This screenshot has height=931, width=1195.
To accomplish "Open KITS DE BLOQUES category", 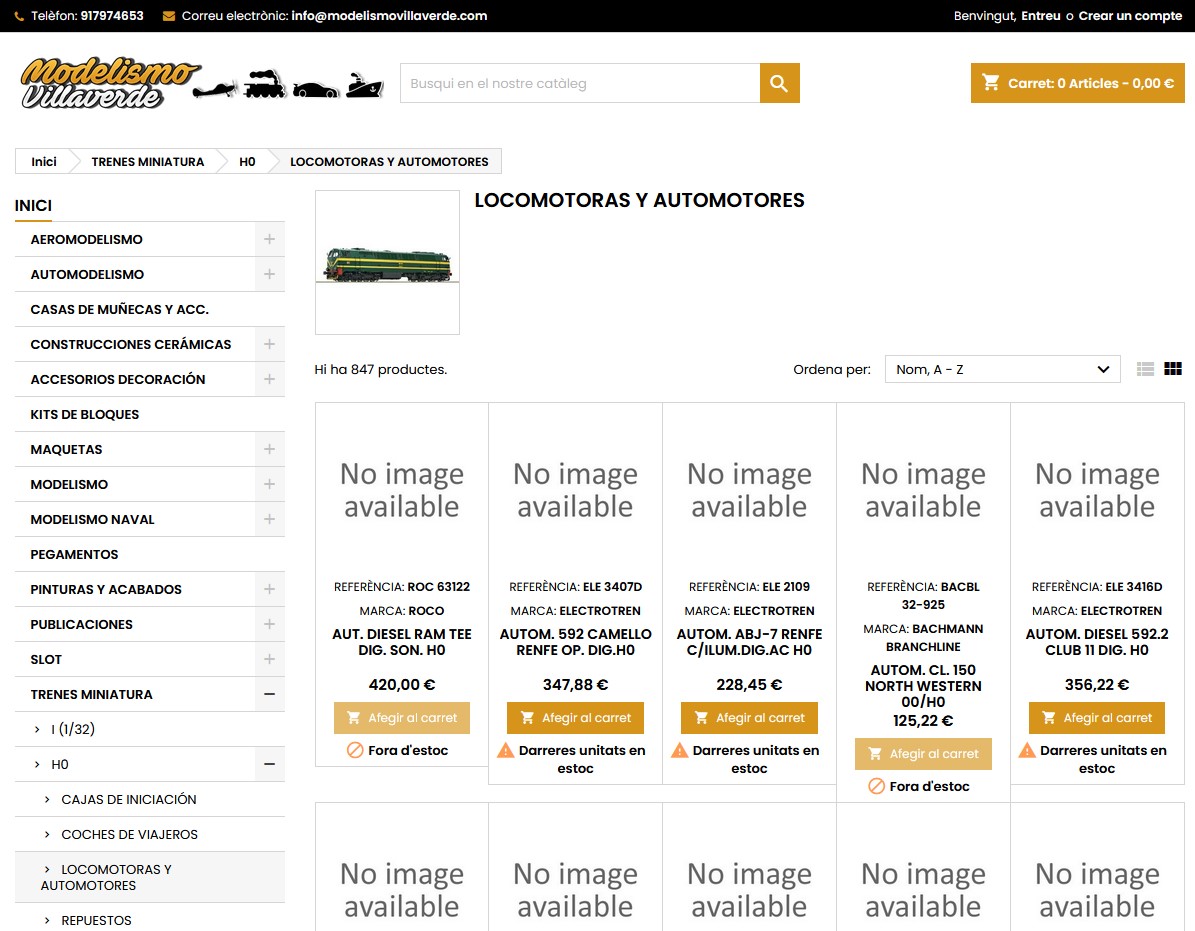I will [x=85, y=414].
